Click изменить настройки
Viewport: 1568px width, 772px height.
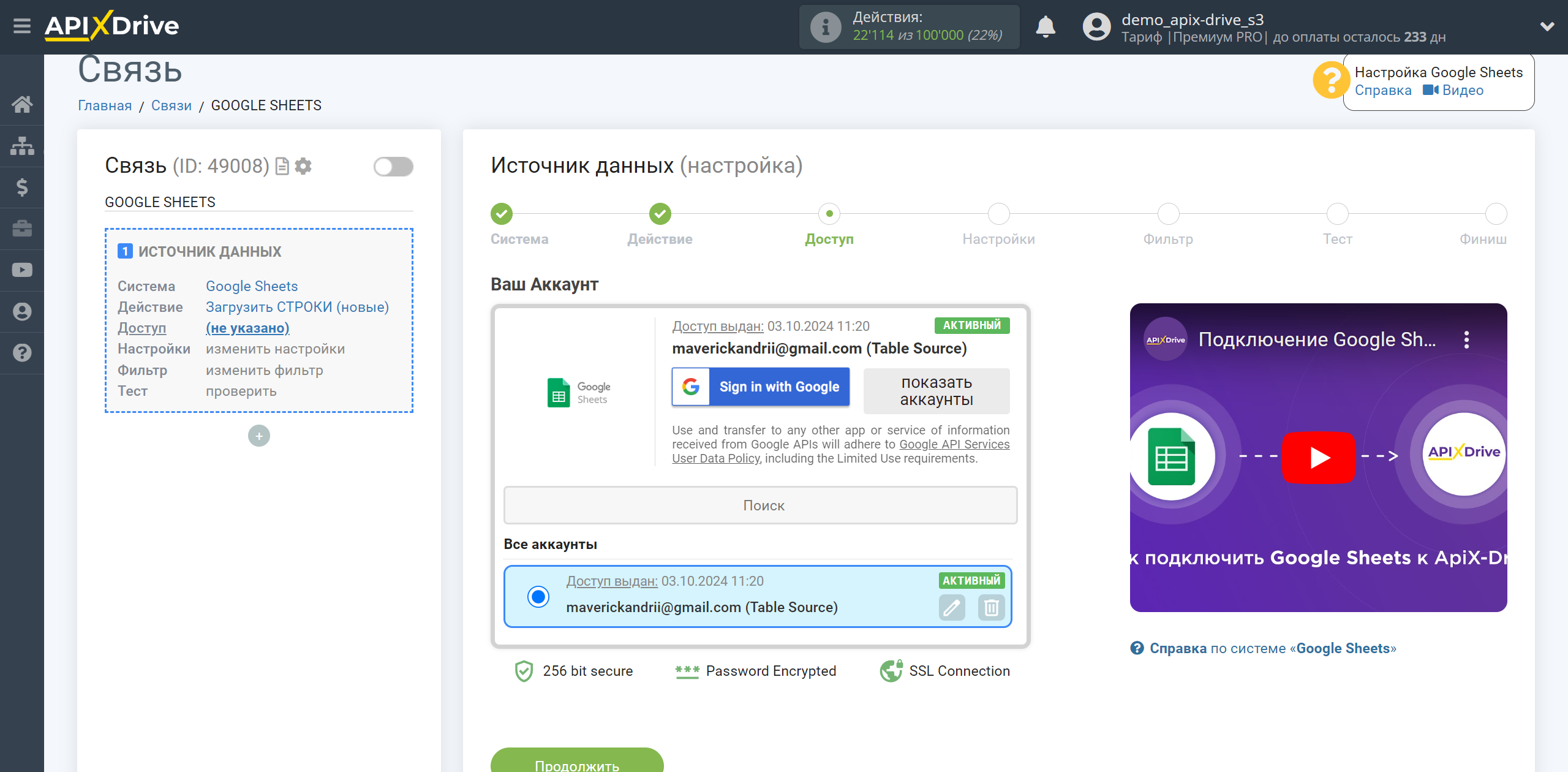[276, 349]
